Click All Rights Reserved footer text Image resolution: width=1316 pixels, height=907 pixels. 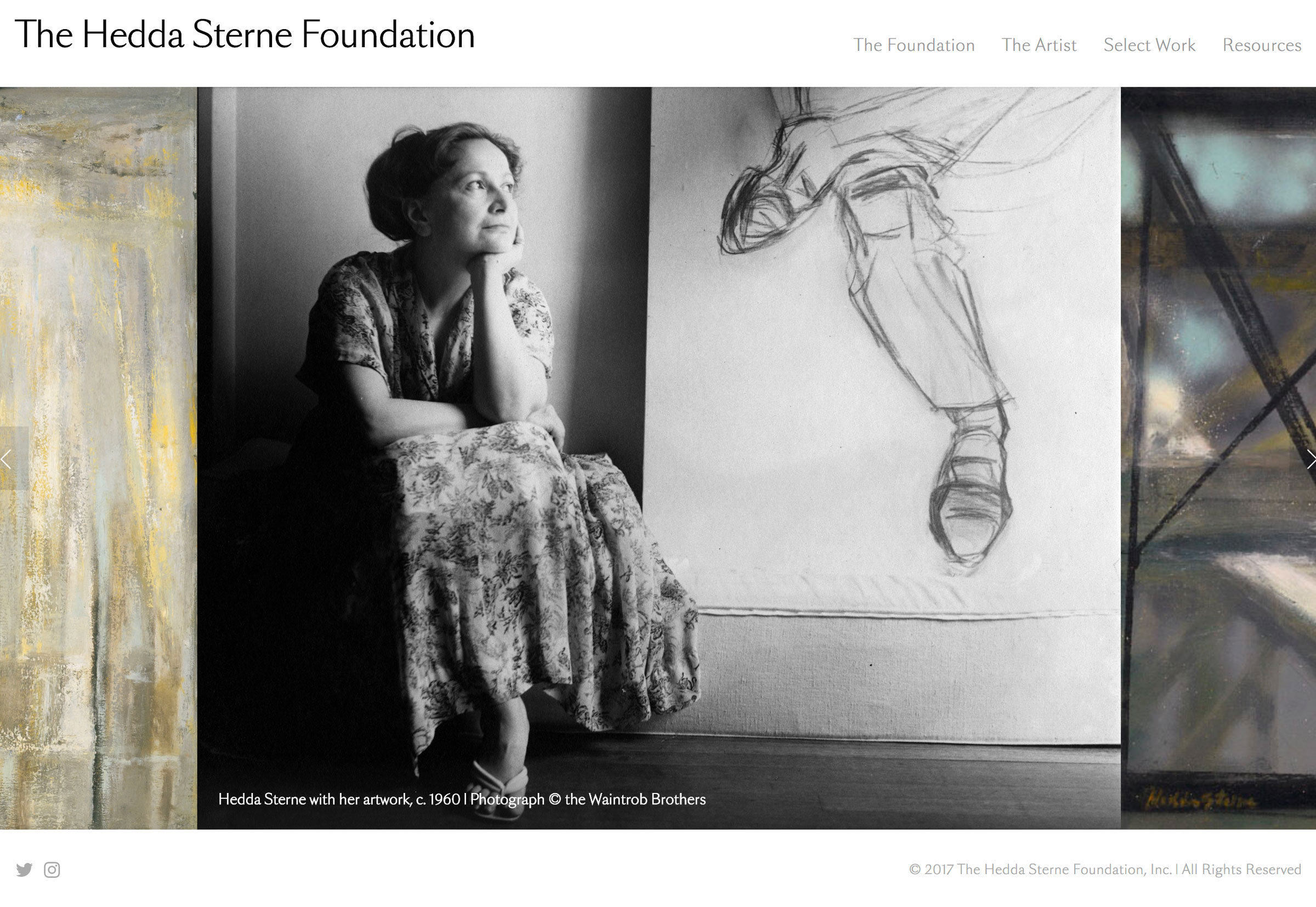pyautogui.click(x=1241, y=870)
